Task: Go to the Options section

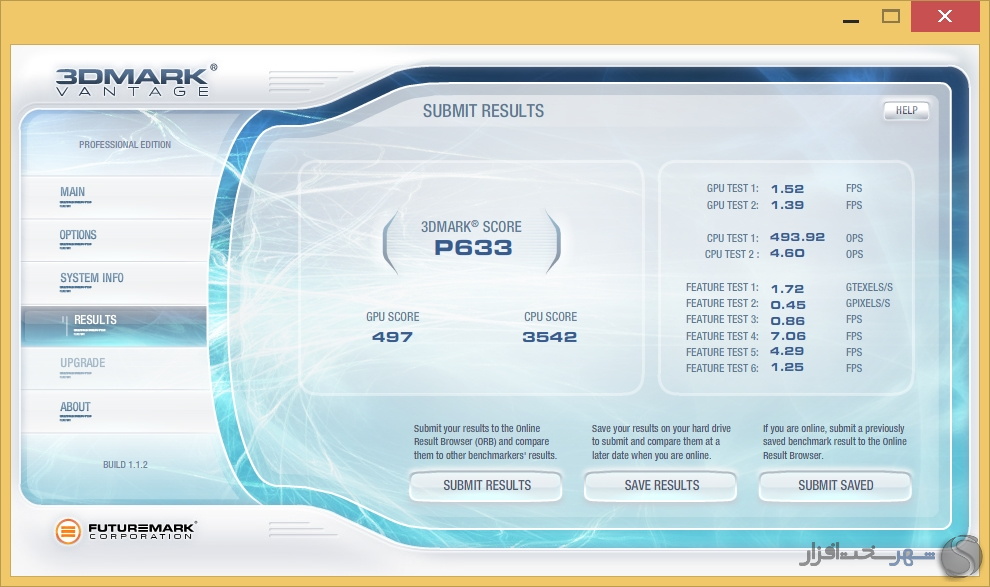Action: pyautogui.click(x=114, y=240)
